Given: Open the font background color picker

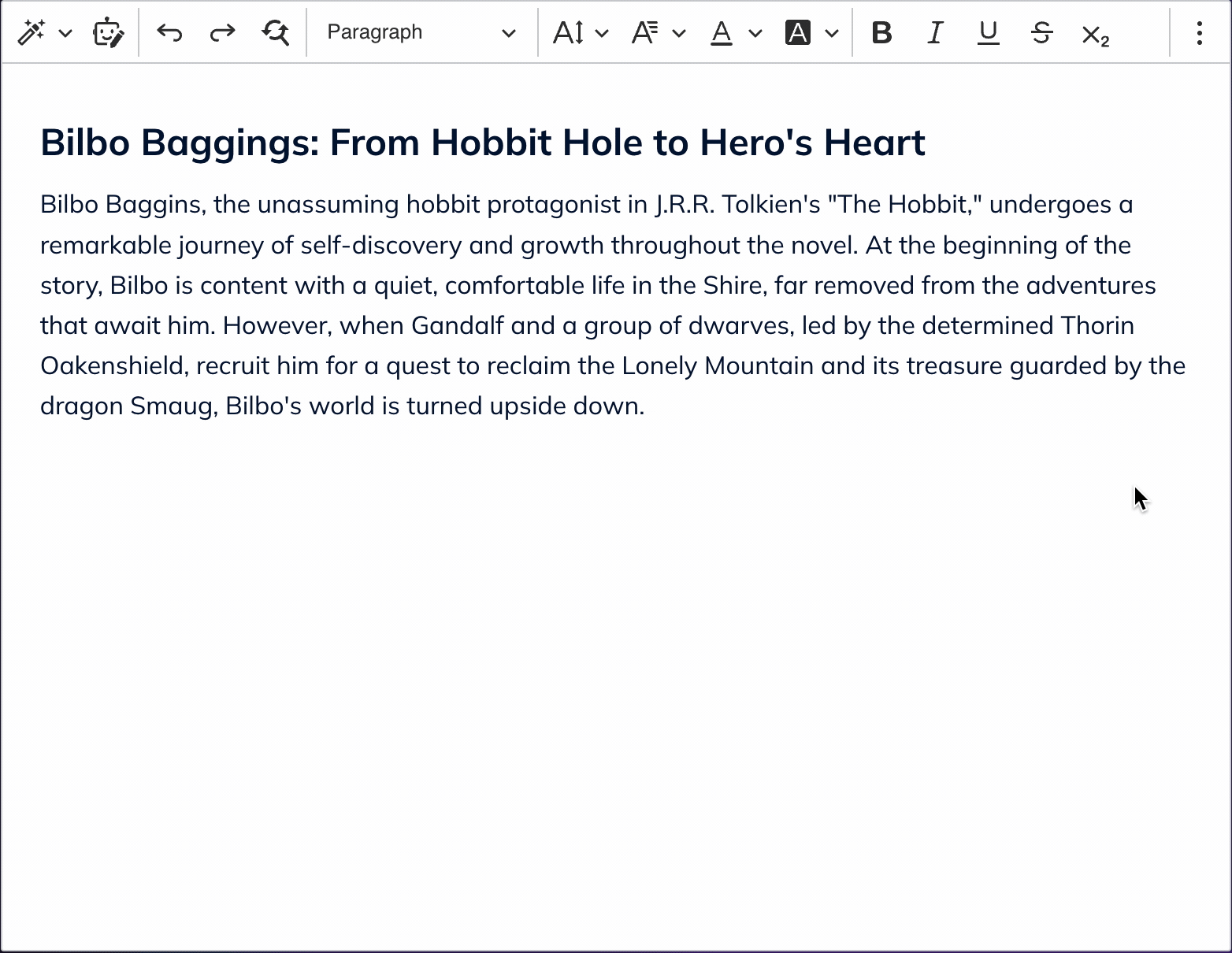Looking at the screenshot, I should [x=798, y=33].
